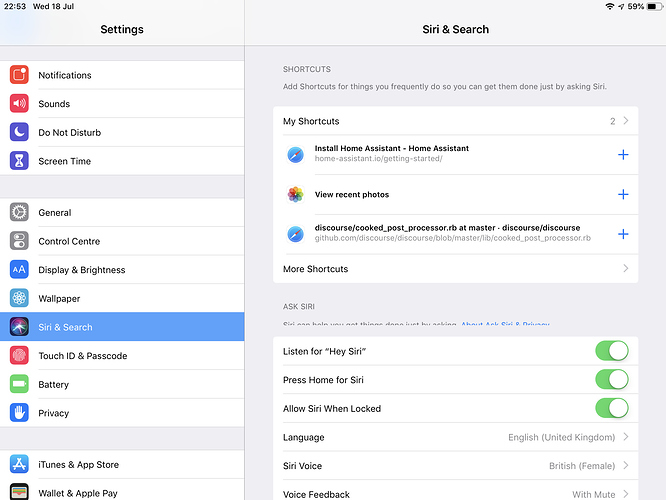Tap the My Shortcuts count "2"
This screenshot has width=666, height=500.
(612, 121)
